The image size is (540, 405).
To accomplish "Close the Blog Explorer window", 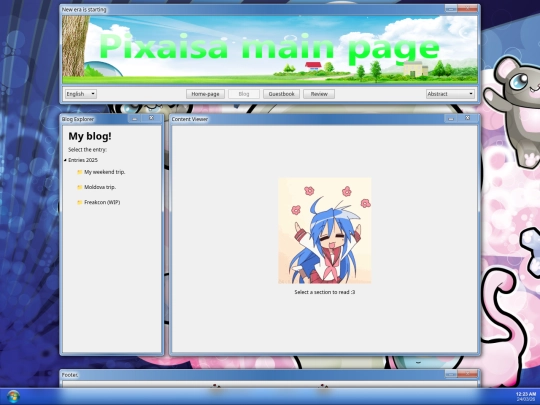I will click(x=151, y=118).
